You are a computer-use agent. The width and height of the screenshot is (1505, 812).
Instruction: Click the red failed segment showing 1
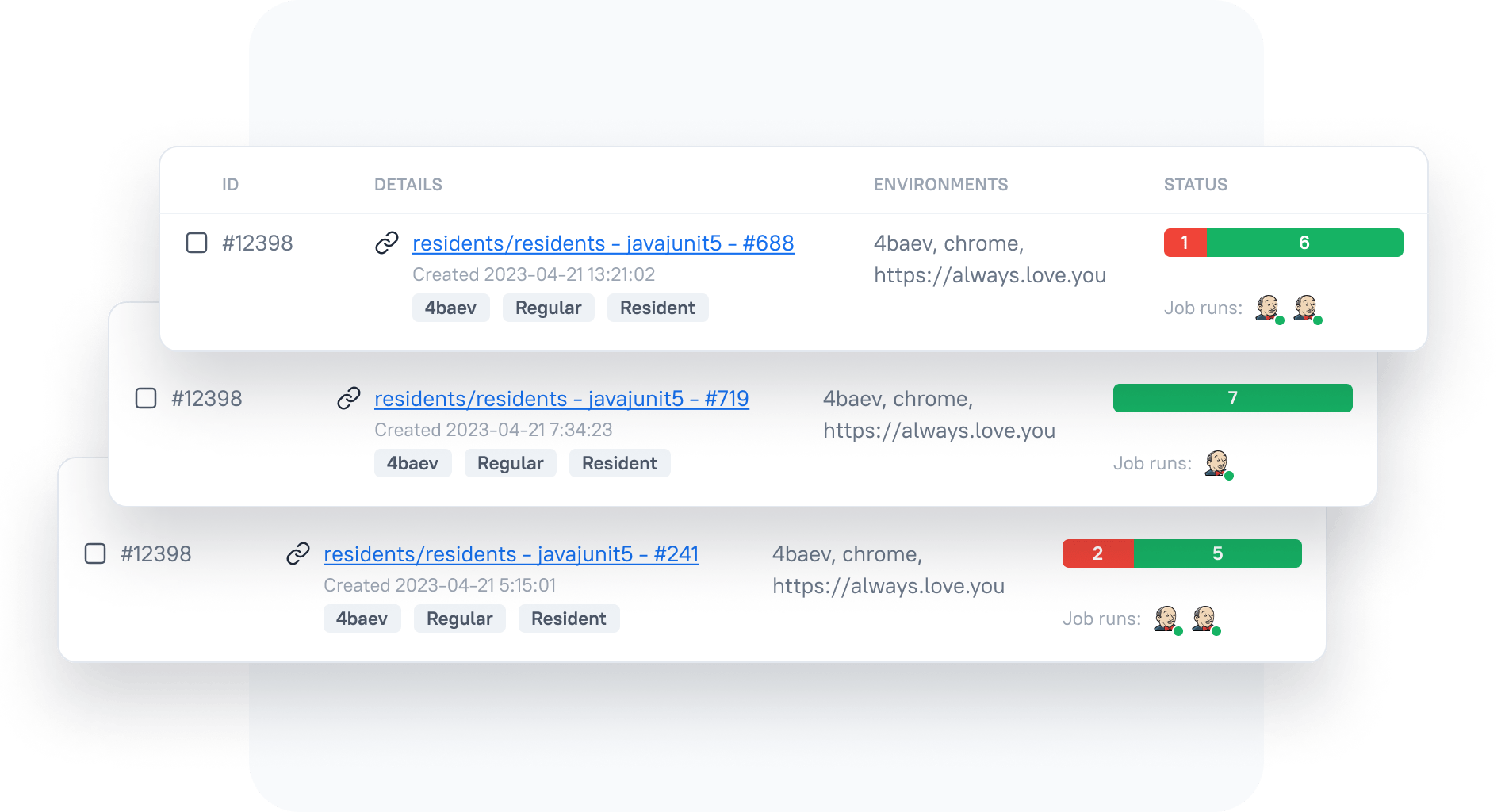[x=1185, y=243]
